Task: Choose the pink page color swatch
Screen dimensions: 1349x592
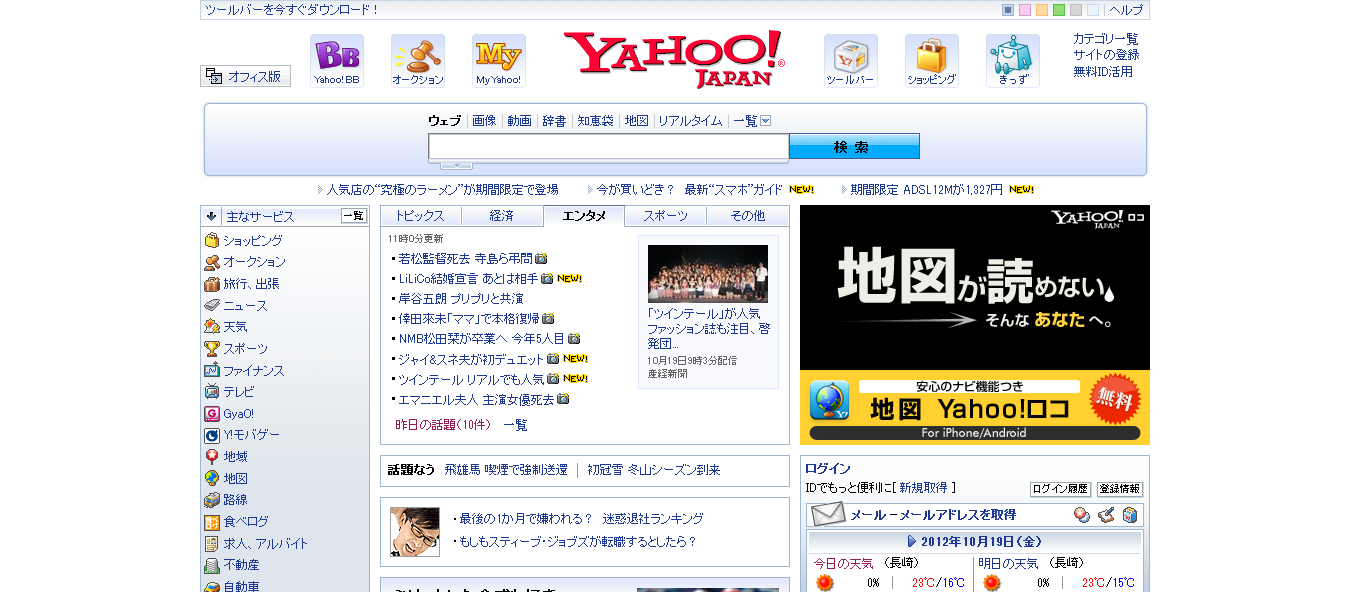Action: click(x=1025, y=10)
